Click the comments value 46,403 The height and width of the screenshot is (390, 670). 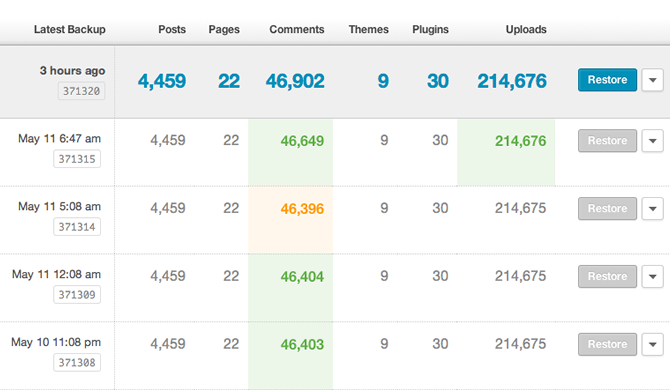click(302, 345)
